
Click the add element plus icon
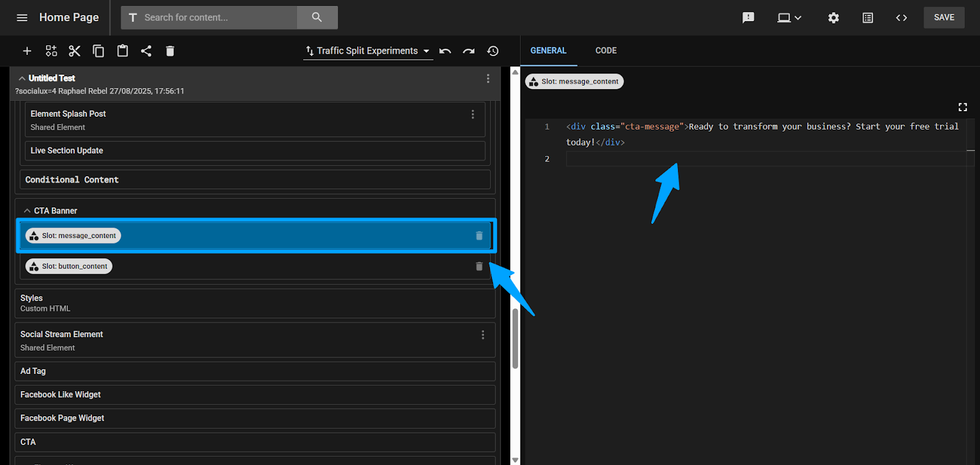(27, 51)
